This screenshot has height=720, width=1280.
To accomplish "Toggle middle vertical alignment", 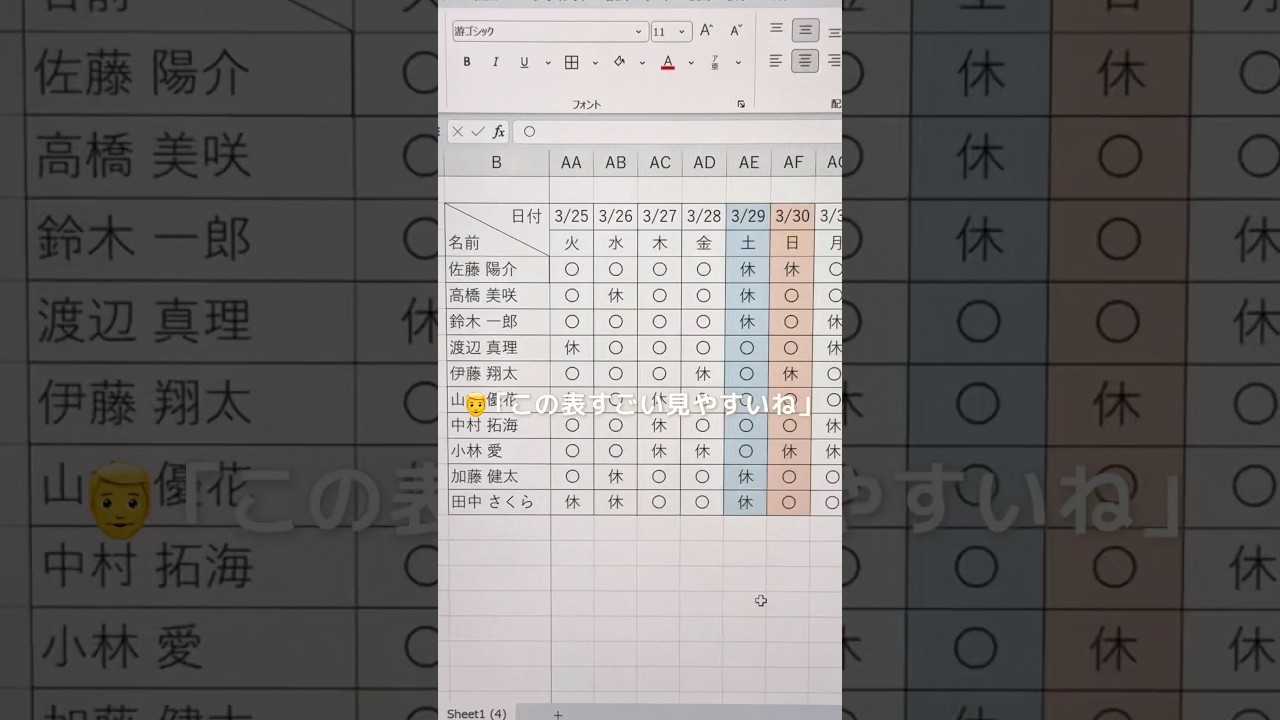I will coord(805,30).
